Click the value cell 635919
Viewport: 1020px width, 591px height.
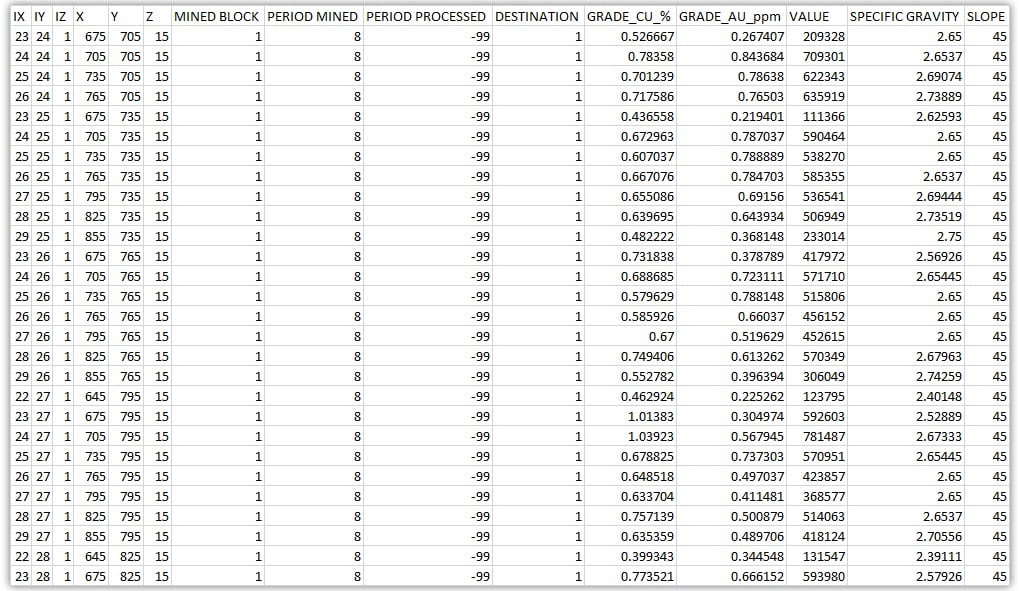(x=816, y=97)
